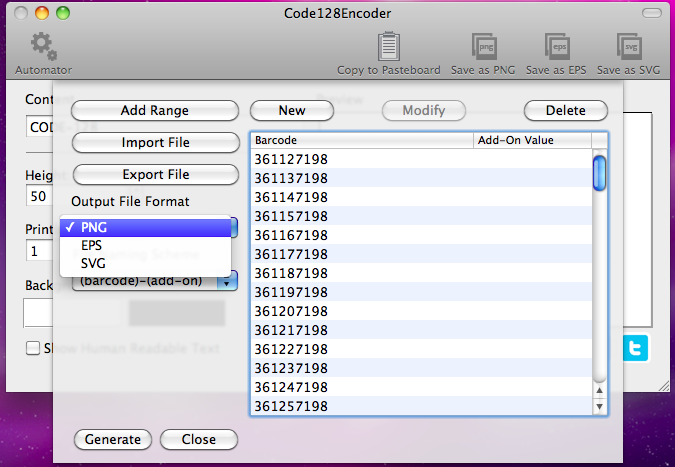Viewport: 675px width, 467px height.
Task: Click the scrollbar down arrow
Action: [x=599, y=406]
